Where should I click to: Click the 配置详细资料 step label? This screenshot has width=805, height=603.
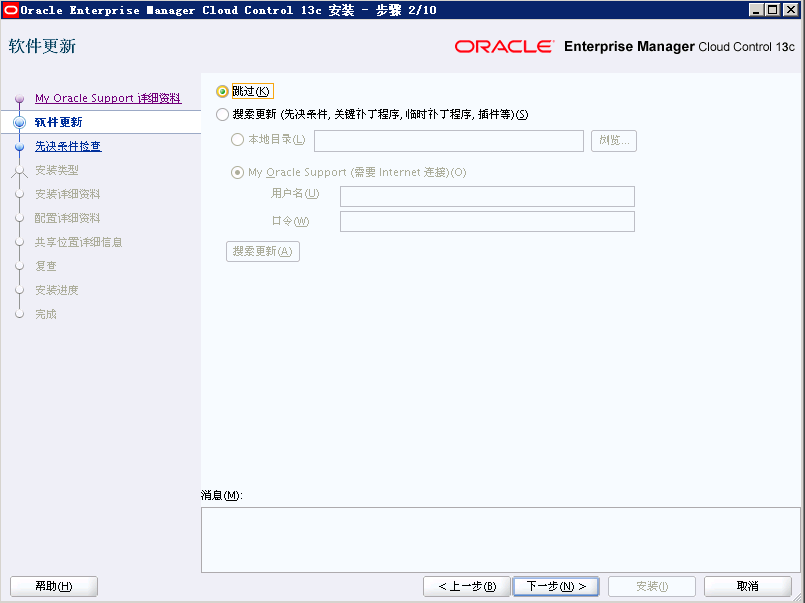[x=67, y=218]
